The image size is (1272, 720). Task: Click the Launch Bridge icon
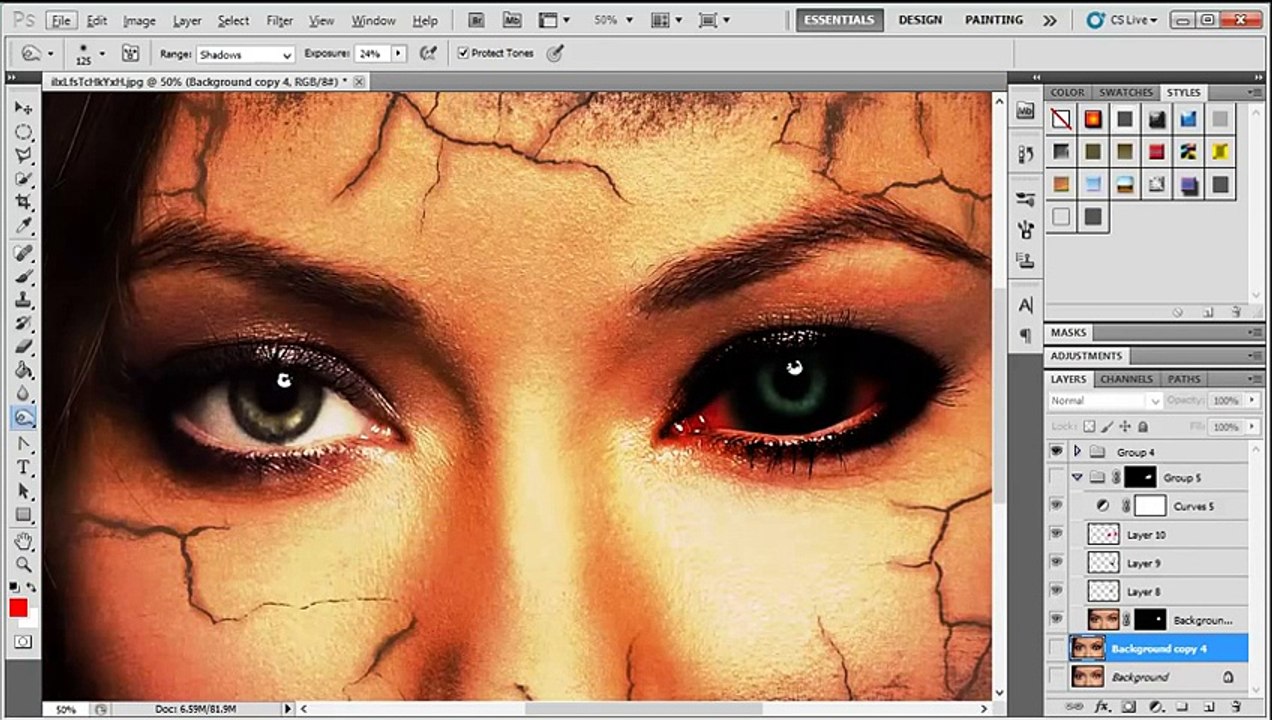pos(478,20)
